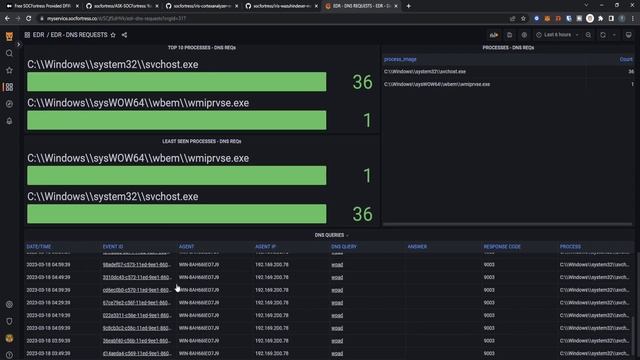The width and height of the screenshot is (640, 360).
Task: Mark dashboard as favorite with star icon
Action: (x=113, y=35)
